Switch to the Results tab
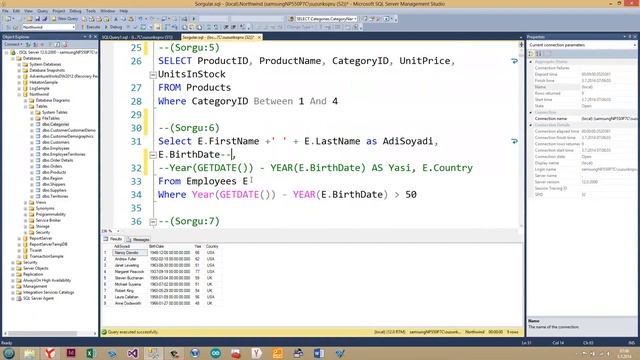 113,239
